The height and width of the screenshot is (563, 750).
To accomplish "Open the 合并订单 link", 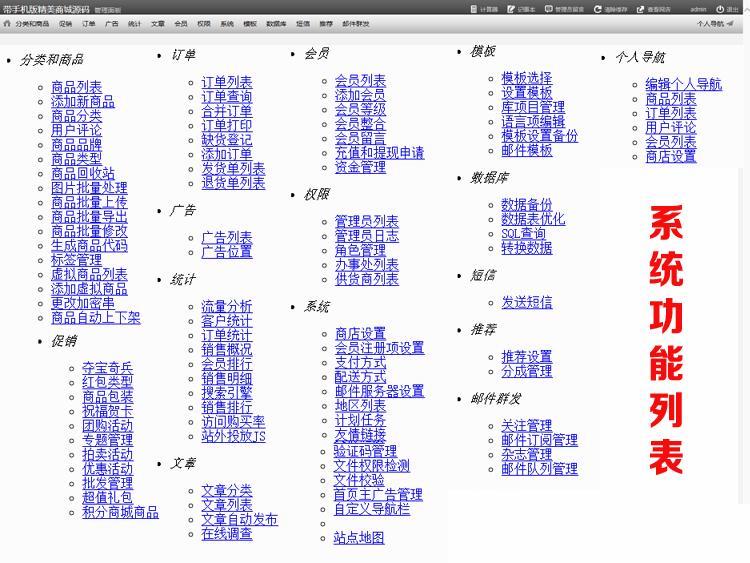I will (x=227, y=111).
